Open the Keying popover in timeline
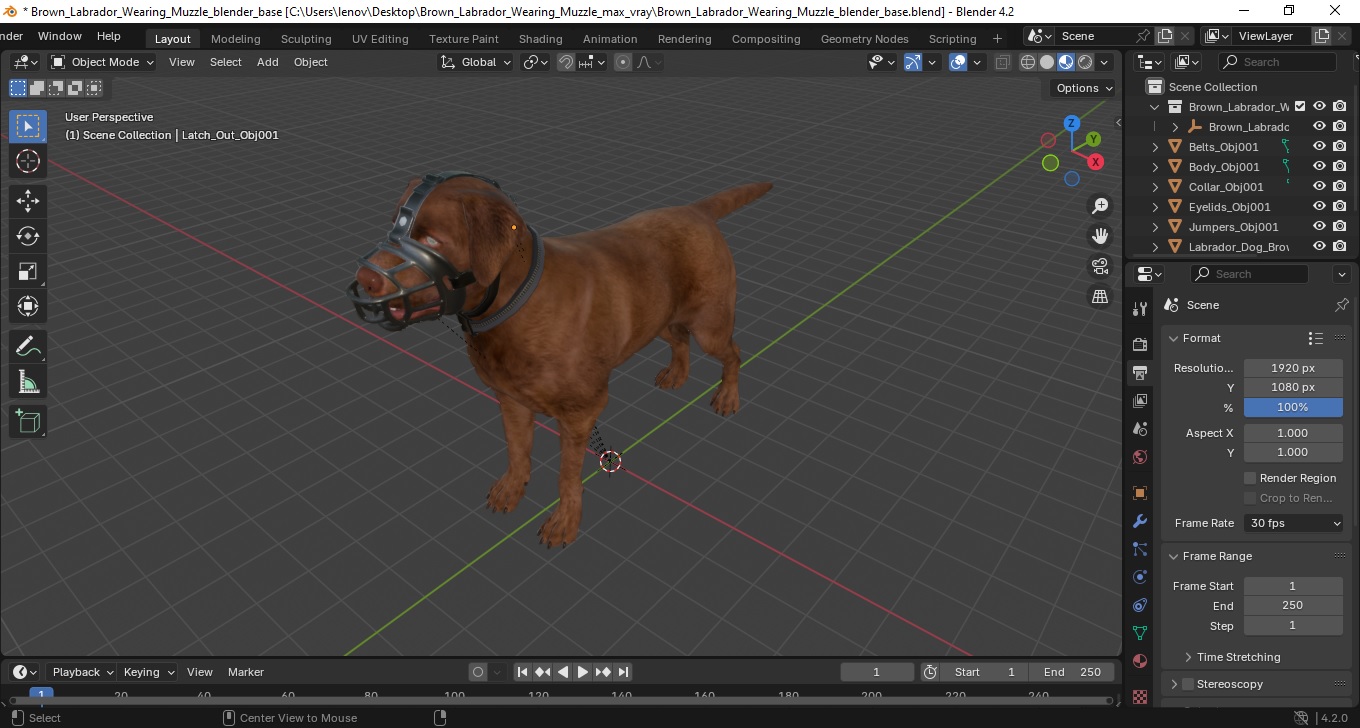The height and width of the screenshot is (728, 1360). pyautogui.click(x=148, y=672)
